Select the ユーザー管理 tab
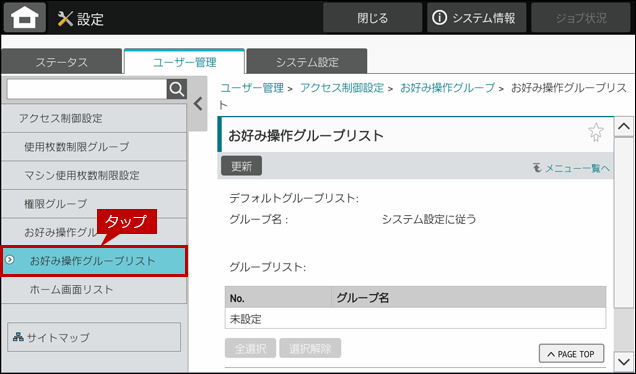 pyautogui.click(x=185, y=62)
